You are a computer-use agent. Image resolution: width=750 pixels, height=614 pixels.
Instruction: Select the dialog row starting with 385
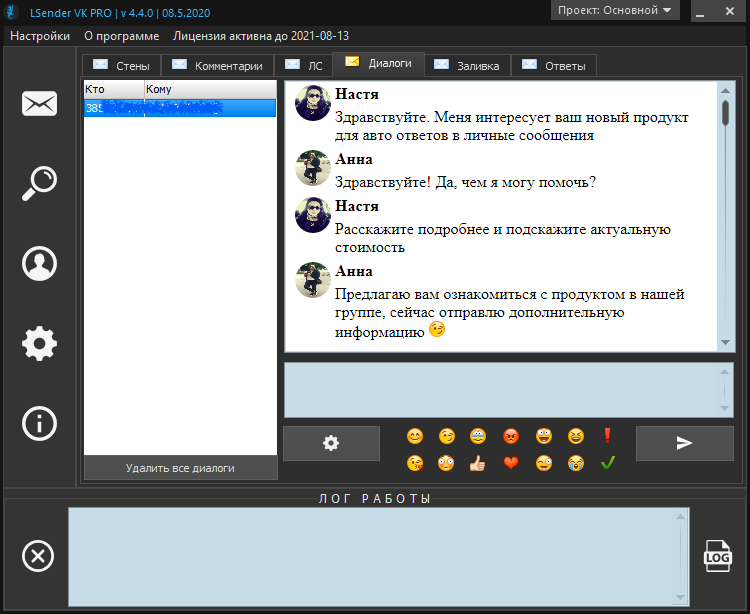(x=180, y=108)
